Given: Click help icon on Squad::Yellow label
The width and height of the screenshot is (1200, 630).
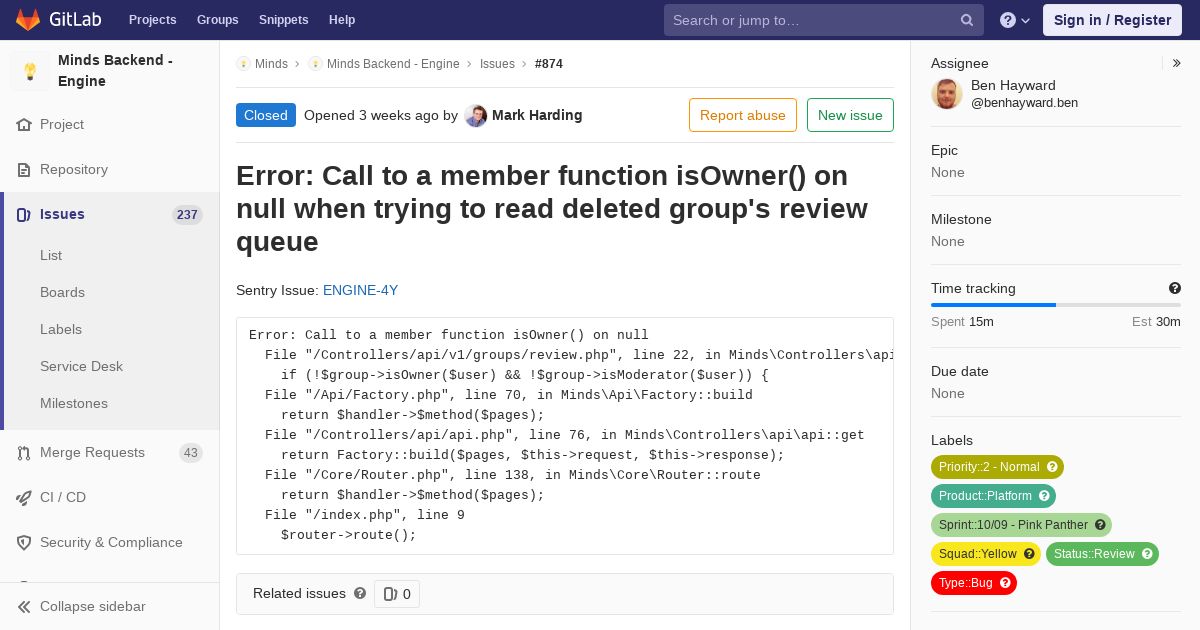Looking at the screenshot, I should tap(1029, 554).
